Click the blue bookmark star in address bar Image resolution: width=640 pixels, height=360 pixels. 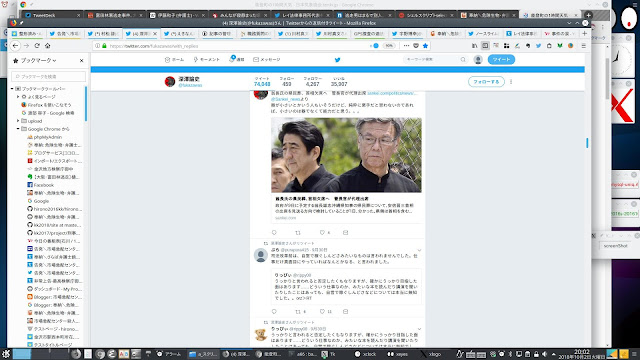coord(425,46)
